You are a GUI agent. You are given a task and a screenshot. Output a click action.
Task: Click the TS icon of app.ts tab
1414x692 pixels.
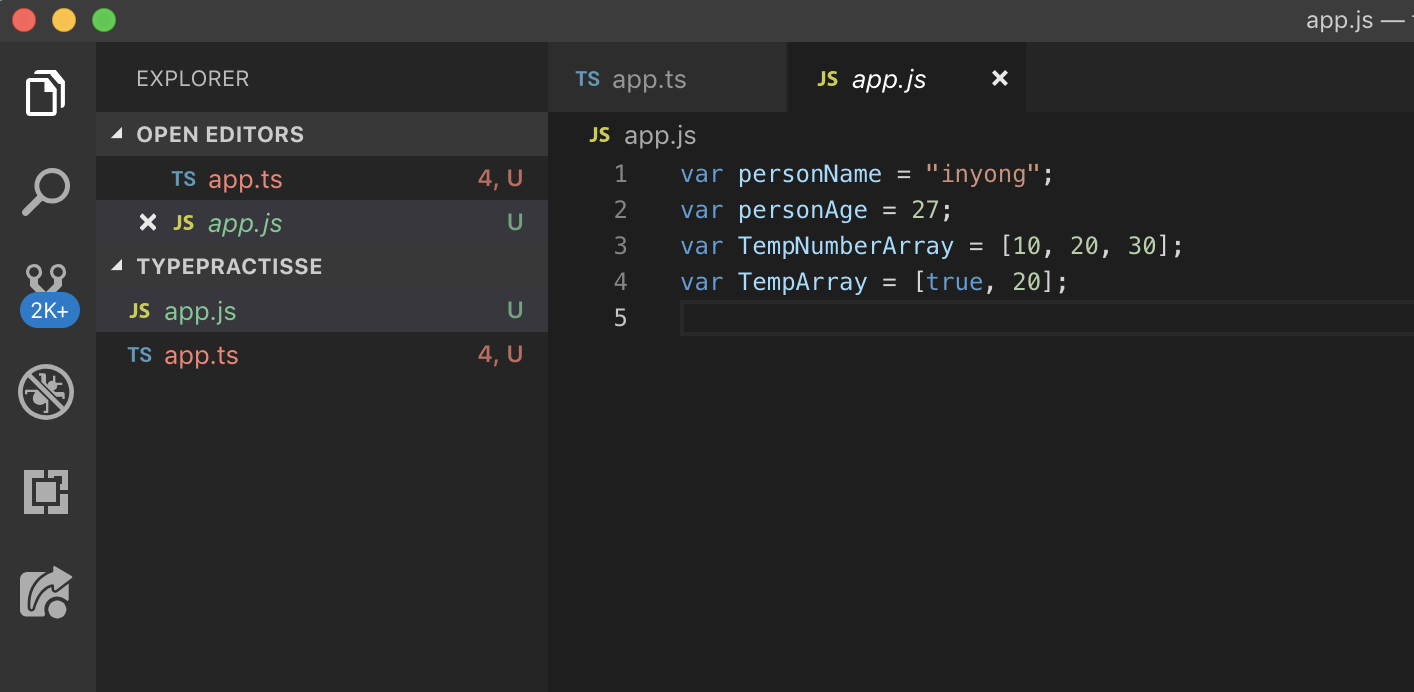[x=588, y=79]
